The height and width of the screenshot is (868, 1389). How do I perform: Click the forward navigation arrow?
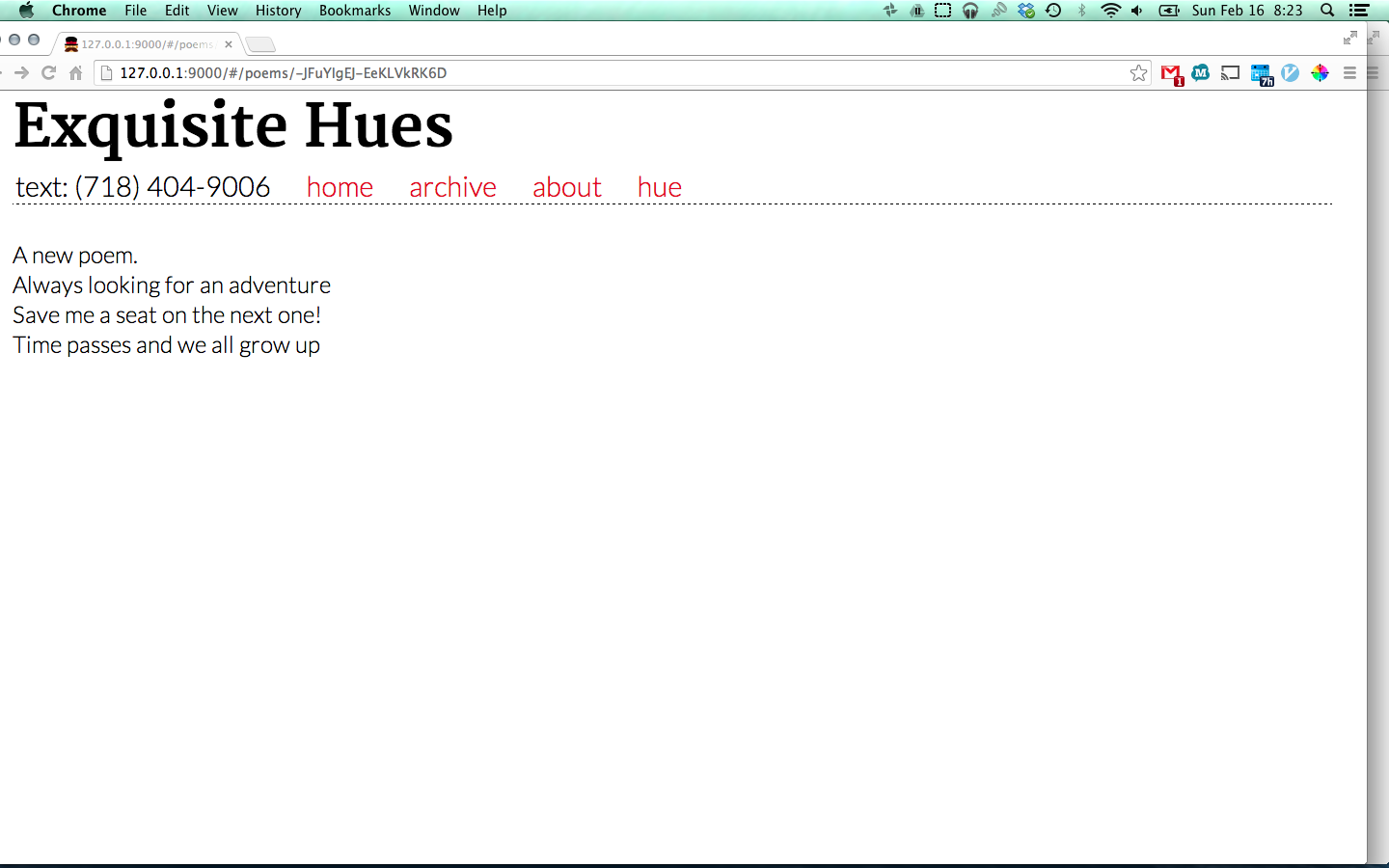click(21, 73)
